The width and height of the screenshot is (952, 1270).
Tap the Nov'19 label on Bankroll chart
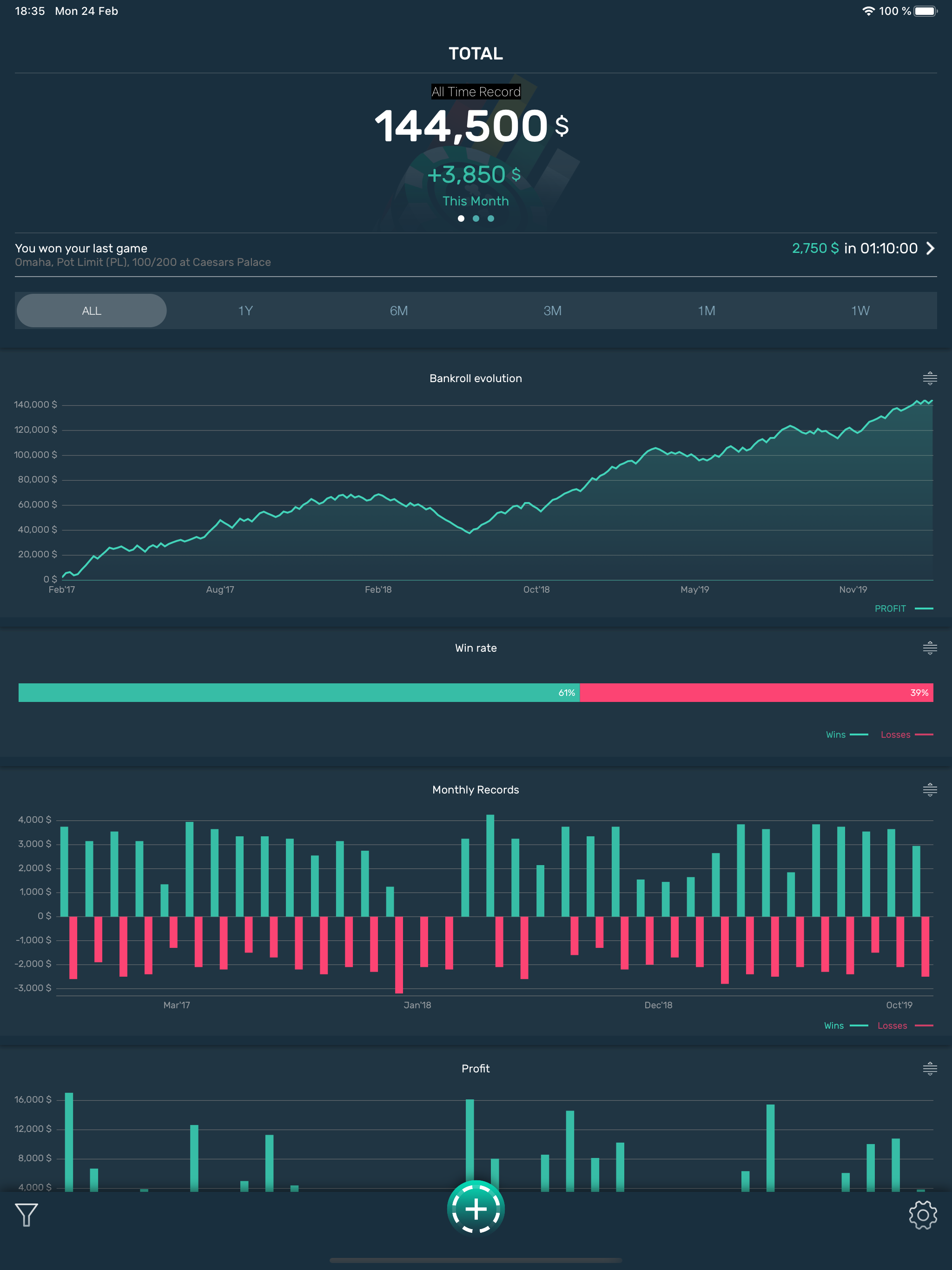click(853, 589)
